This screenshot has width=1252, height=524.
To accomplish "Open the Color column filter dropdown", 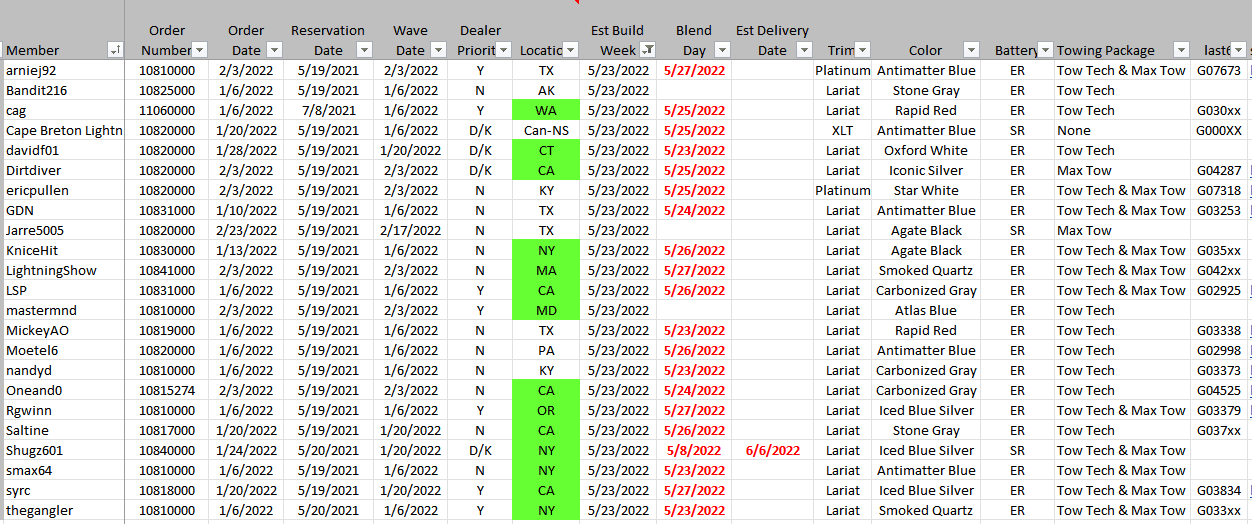I will 970,50.
